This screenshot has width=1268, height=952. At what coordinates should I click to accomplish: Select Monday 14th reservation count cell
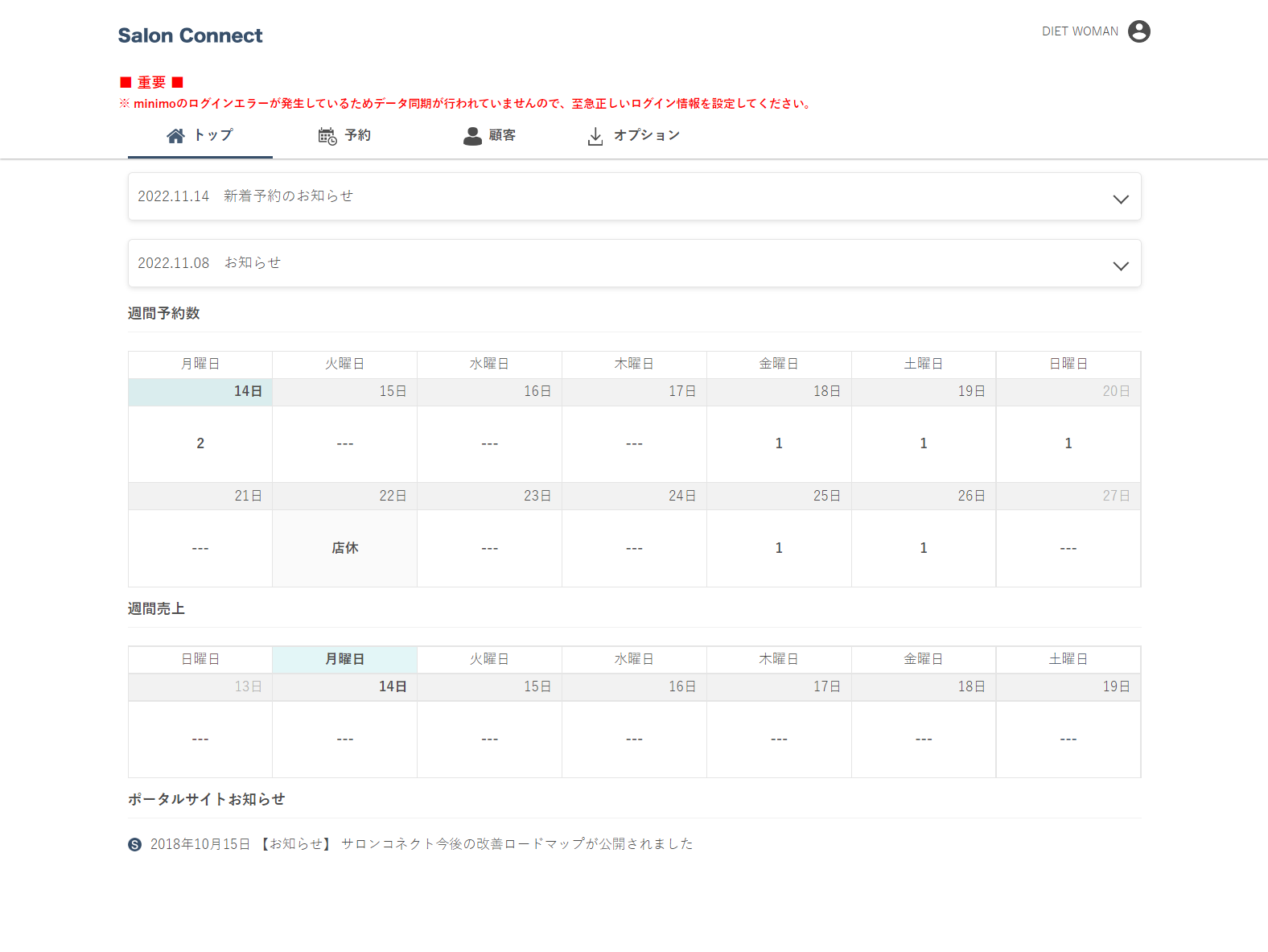(x=200, y=443)
